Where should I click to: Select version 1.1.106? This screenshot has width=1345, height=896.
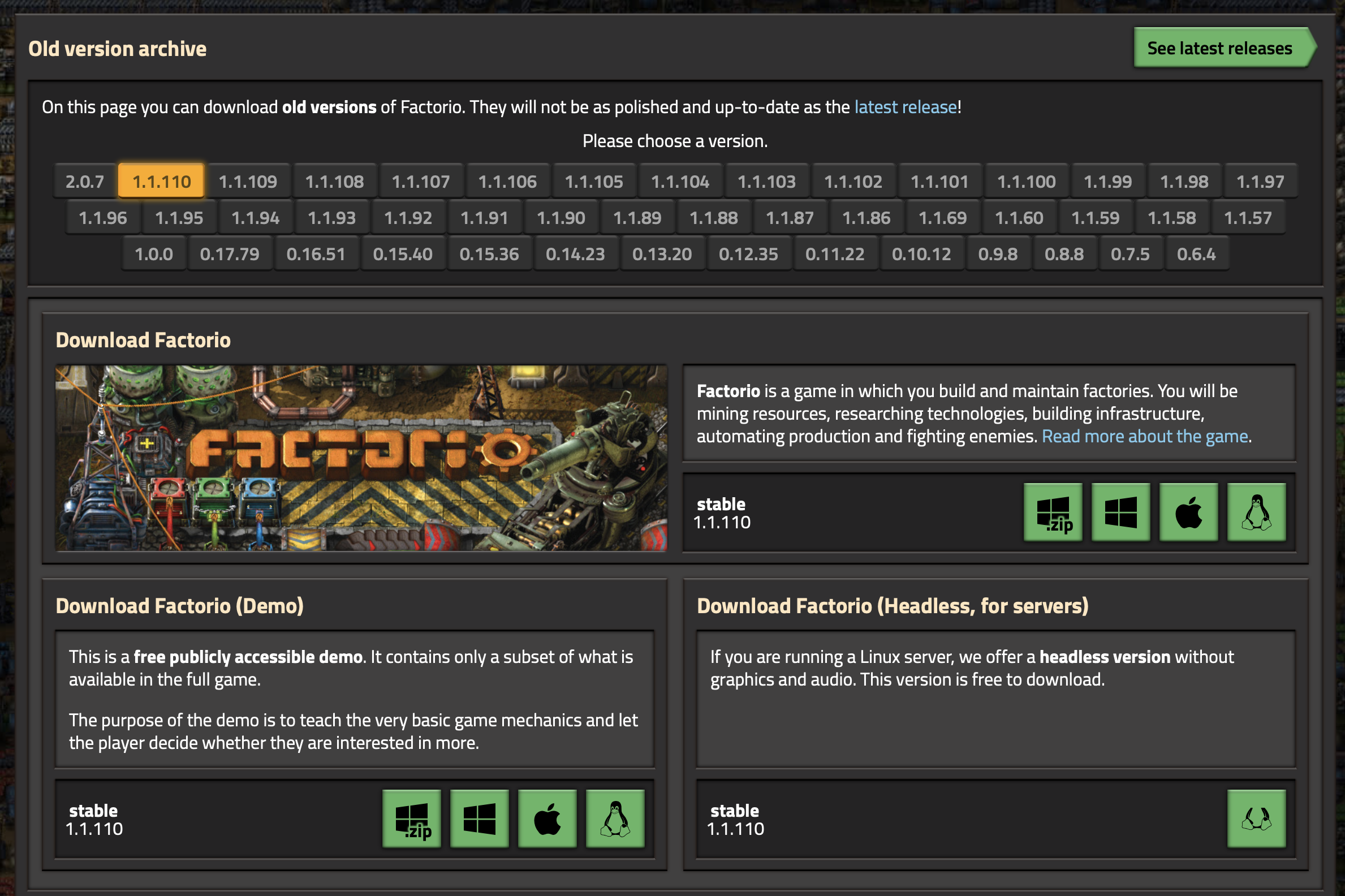pyautogui.click(x=507, y=181)
